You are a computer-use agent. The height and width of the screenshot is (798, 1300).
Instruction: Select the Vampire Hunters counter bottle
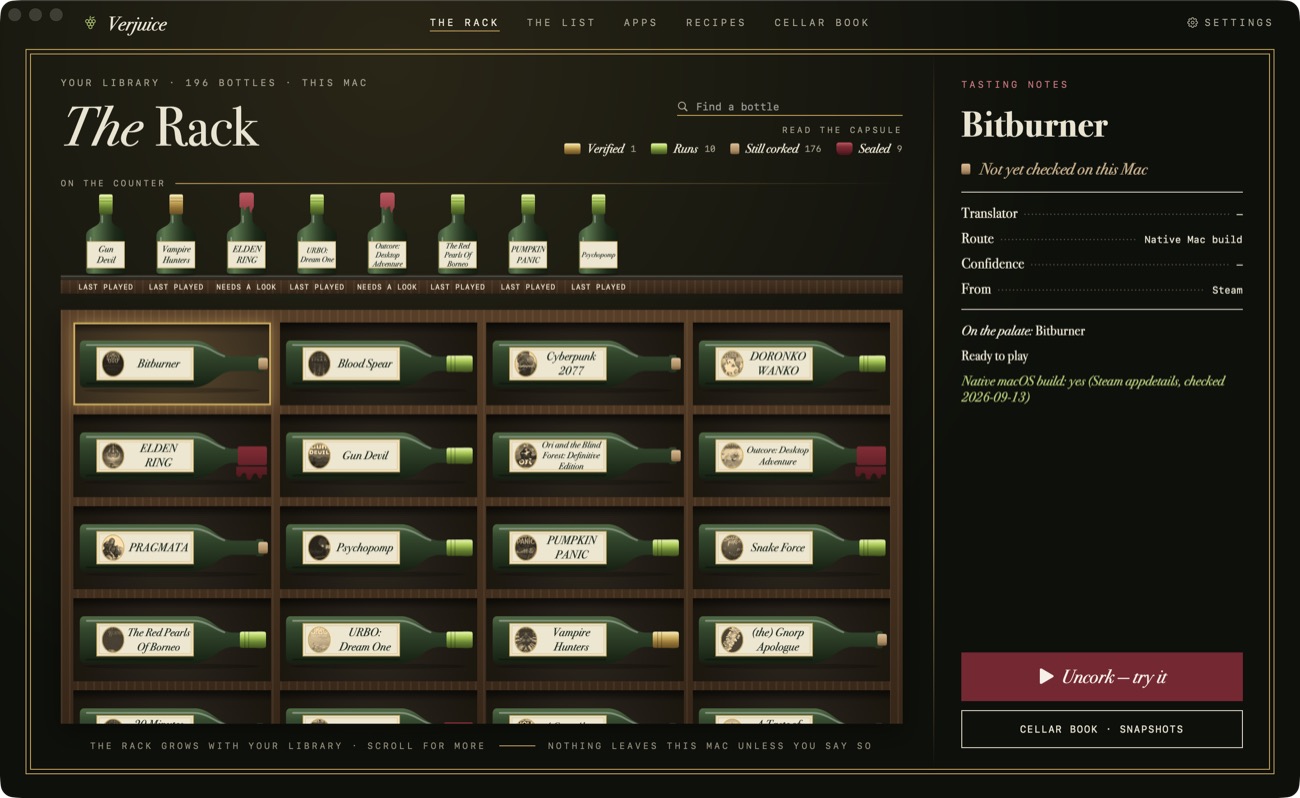(x=176, y=233)
